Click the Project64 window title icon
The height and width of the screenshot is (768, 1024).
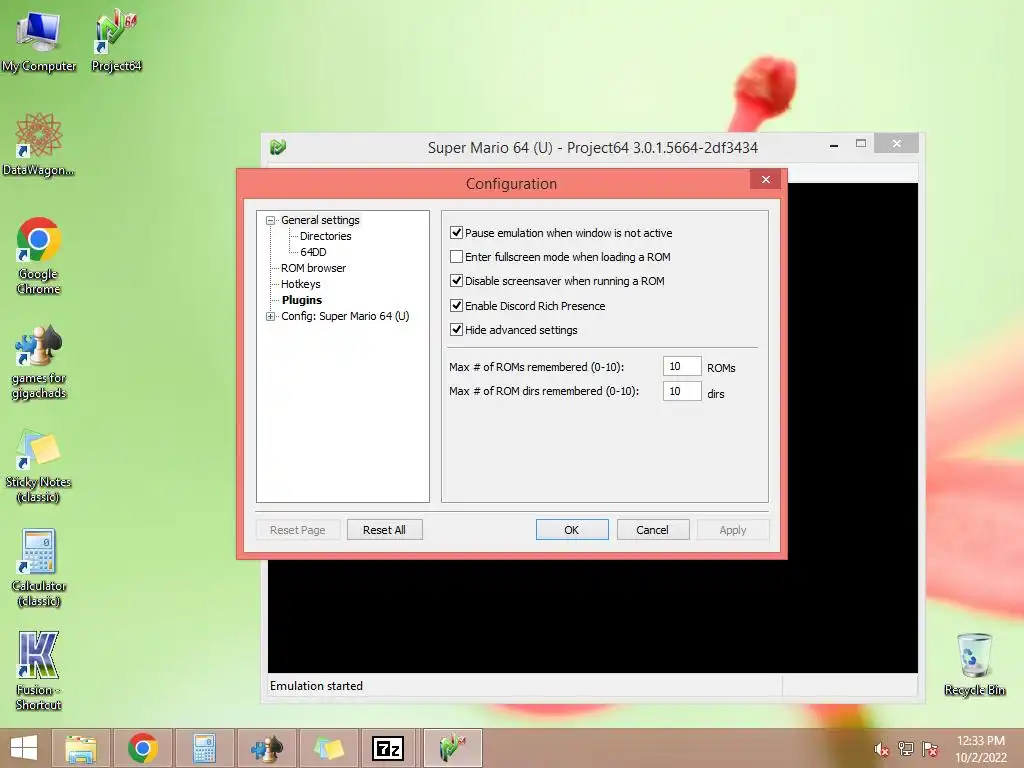[278, 147]
